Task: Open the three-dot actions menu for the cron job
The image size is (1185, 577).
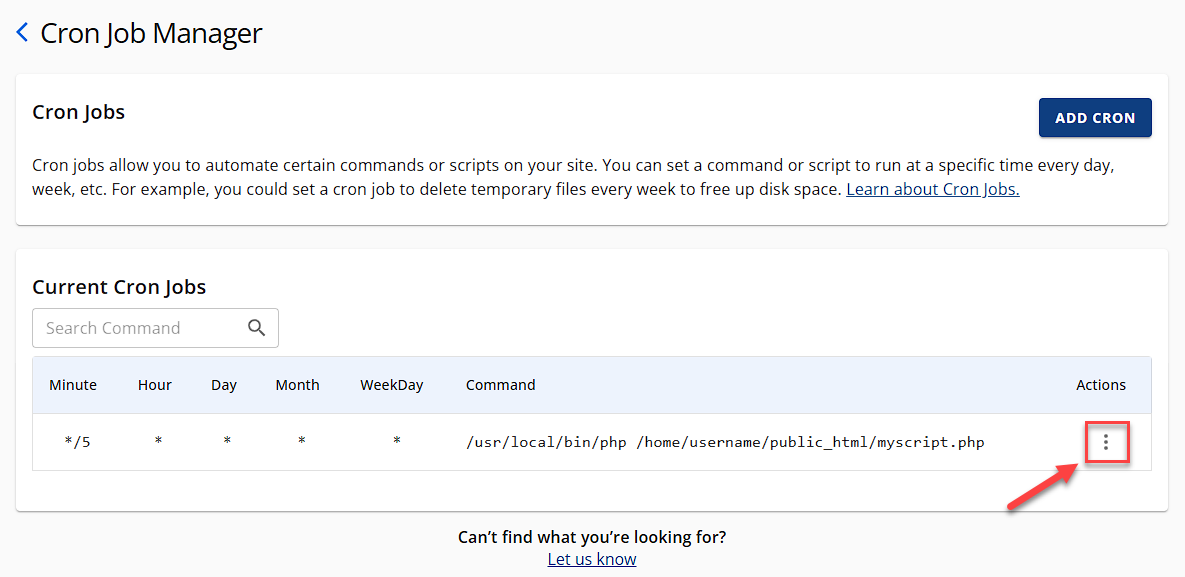Action: (1105, 442)
